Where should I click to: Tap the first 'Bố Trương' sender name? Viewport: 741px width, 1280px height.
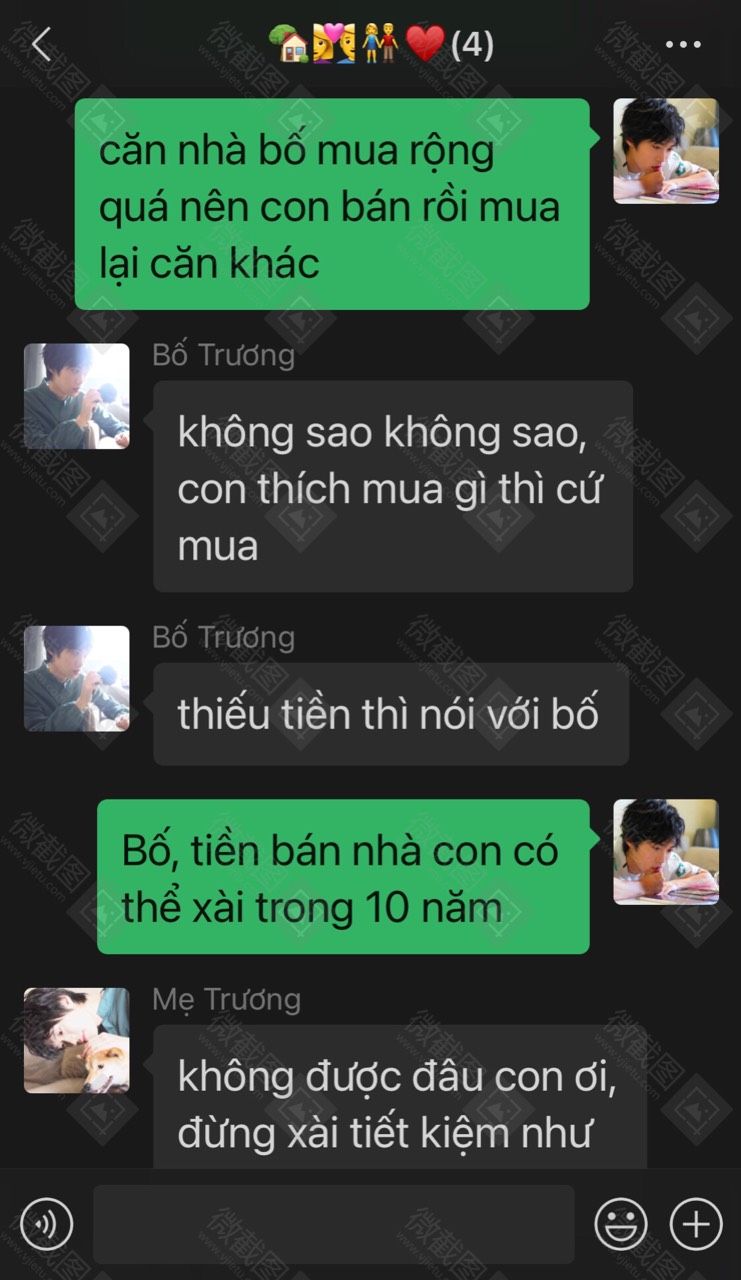point(223,356)
